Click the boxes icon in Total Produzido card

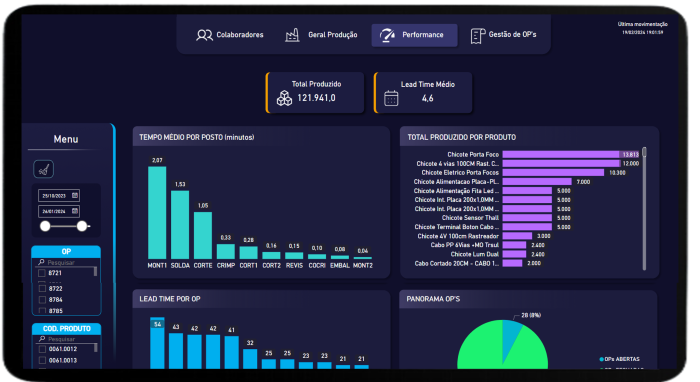(284, 98)
